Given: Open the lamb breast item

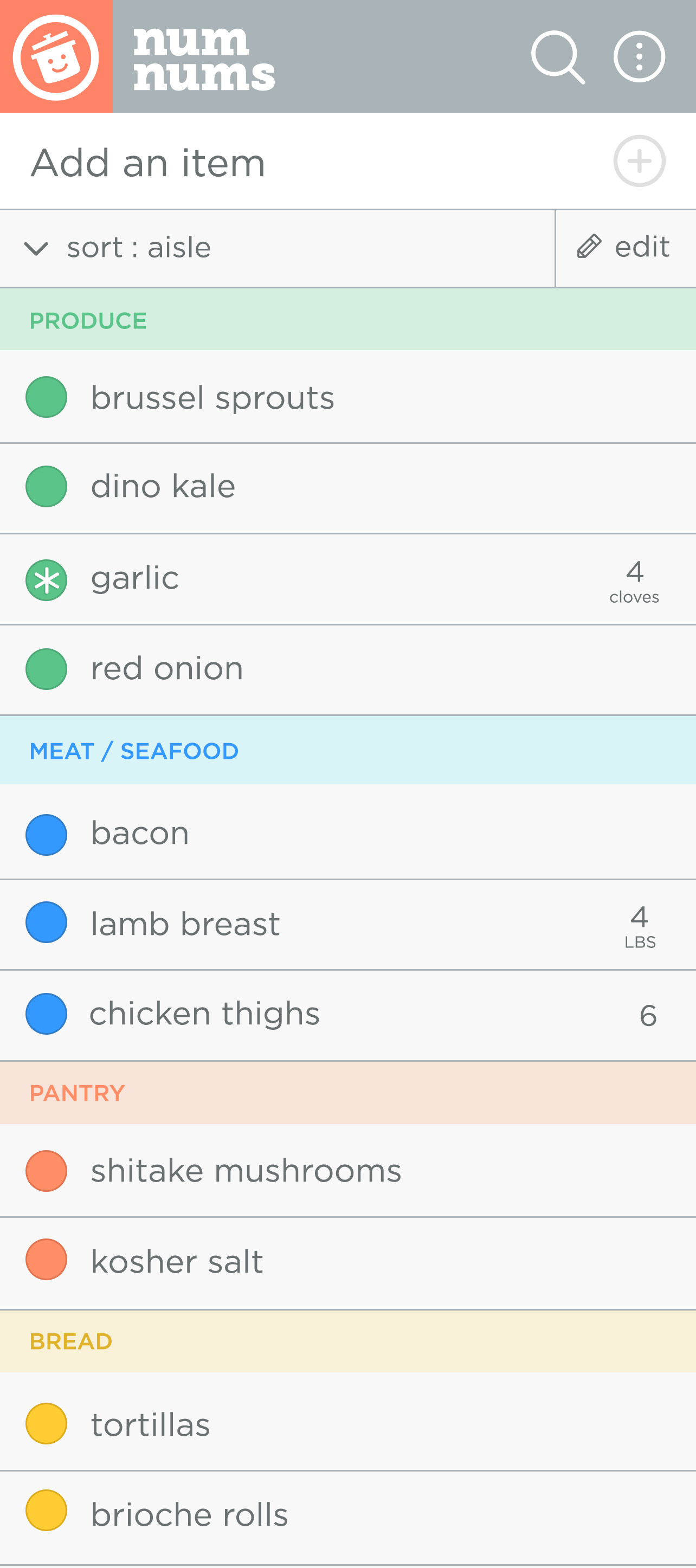Looking at the screenshot, I should coord(185,924).
